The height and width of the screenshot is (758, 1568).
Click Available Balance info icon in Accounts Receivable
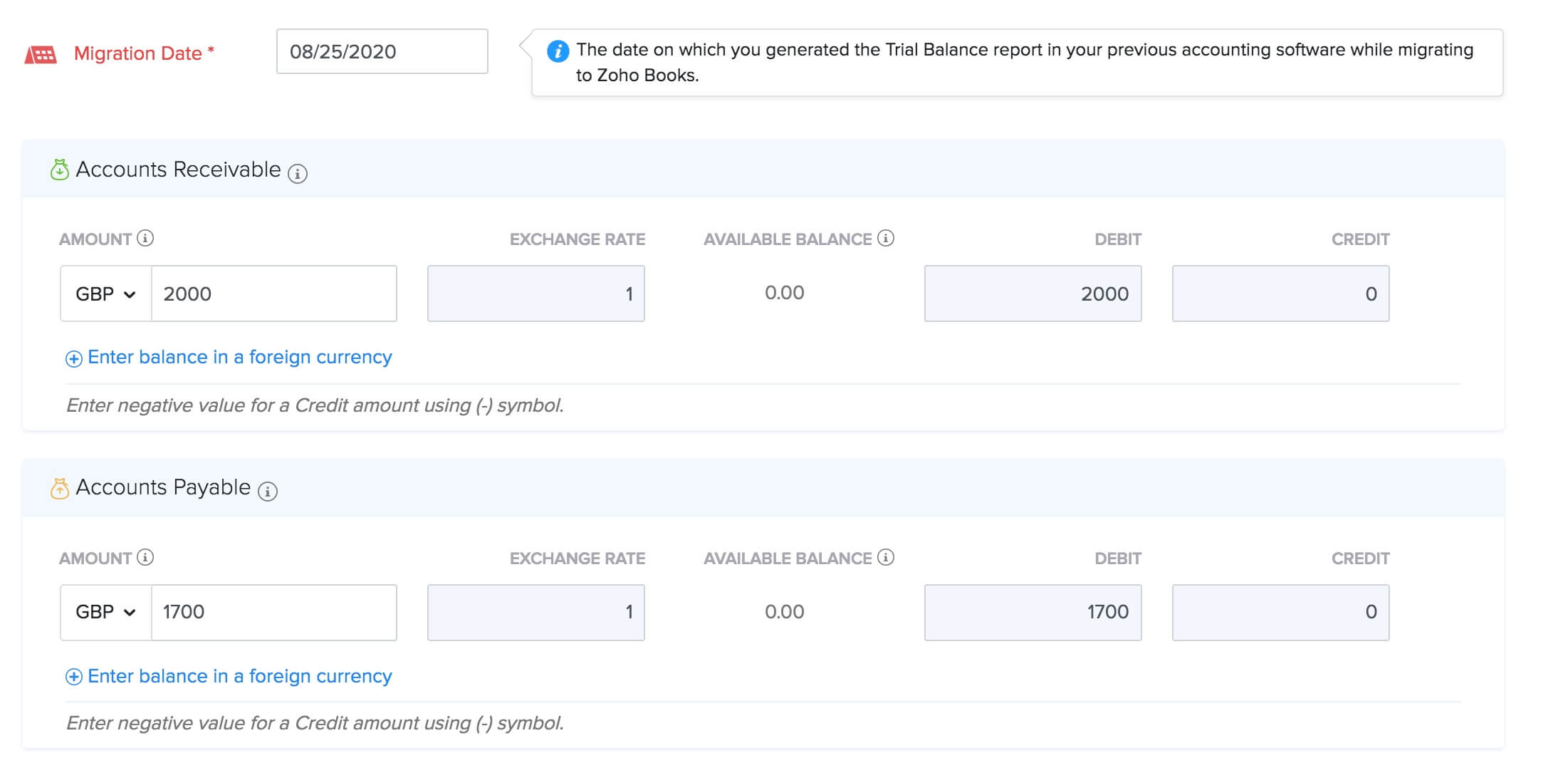tap(886, 239)
